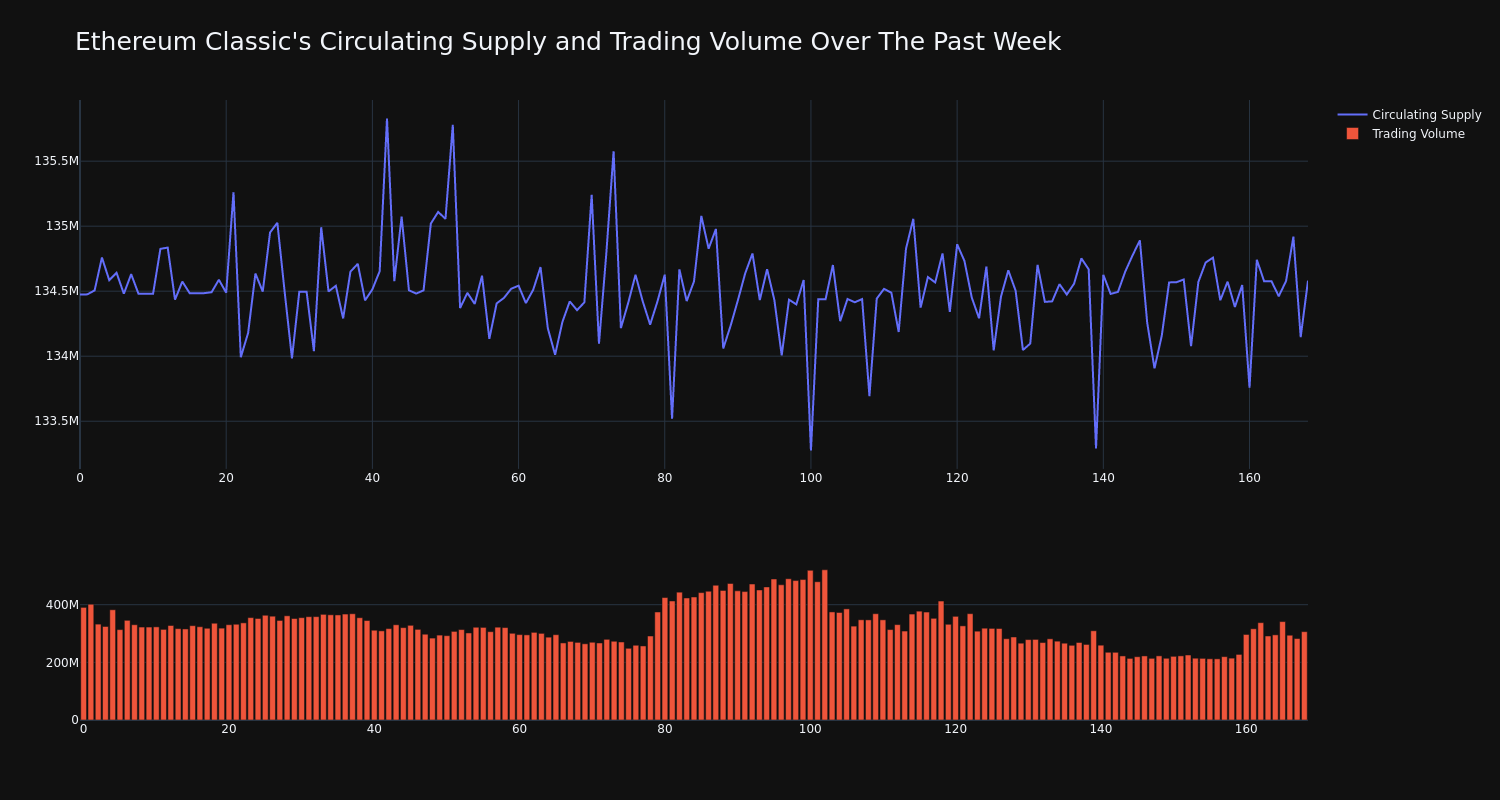Click the 60 tick on supply chart x-axis

point(518,478)
